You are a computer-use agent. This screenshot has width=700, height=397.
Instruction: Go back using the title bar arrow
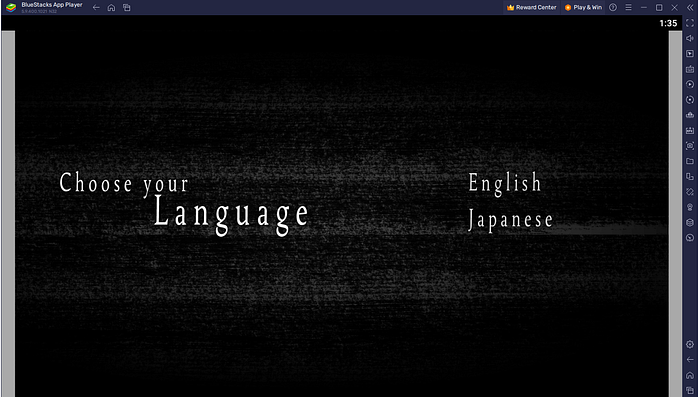[x=96, y=8]
